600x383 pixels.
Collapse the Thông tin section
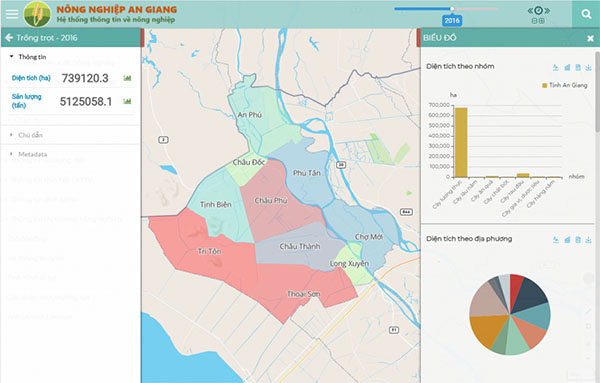tap(28, 57)
